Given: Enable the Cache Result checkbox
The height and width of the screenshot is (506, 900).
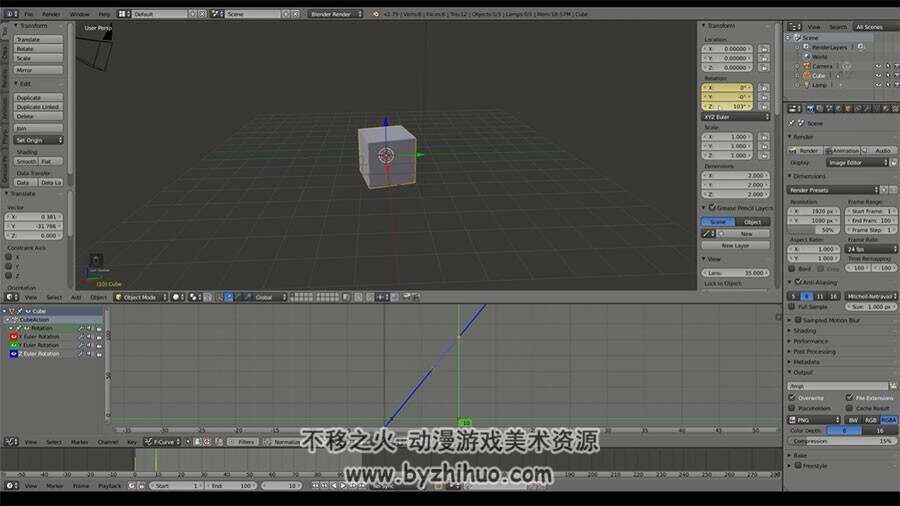Looking at the screenshot, I should pos(849,408).
